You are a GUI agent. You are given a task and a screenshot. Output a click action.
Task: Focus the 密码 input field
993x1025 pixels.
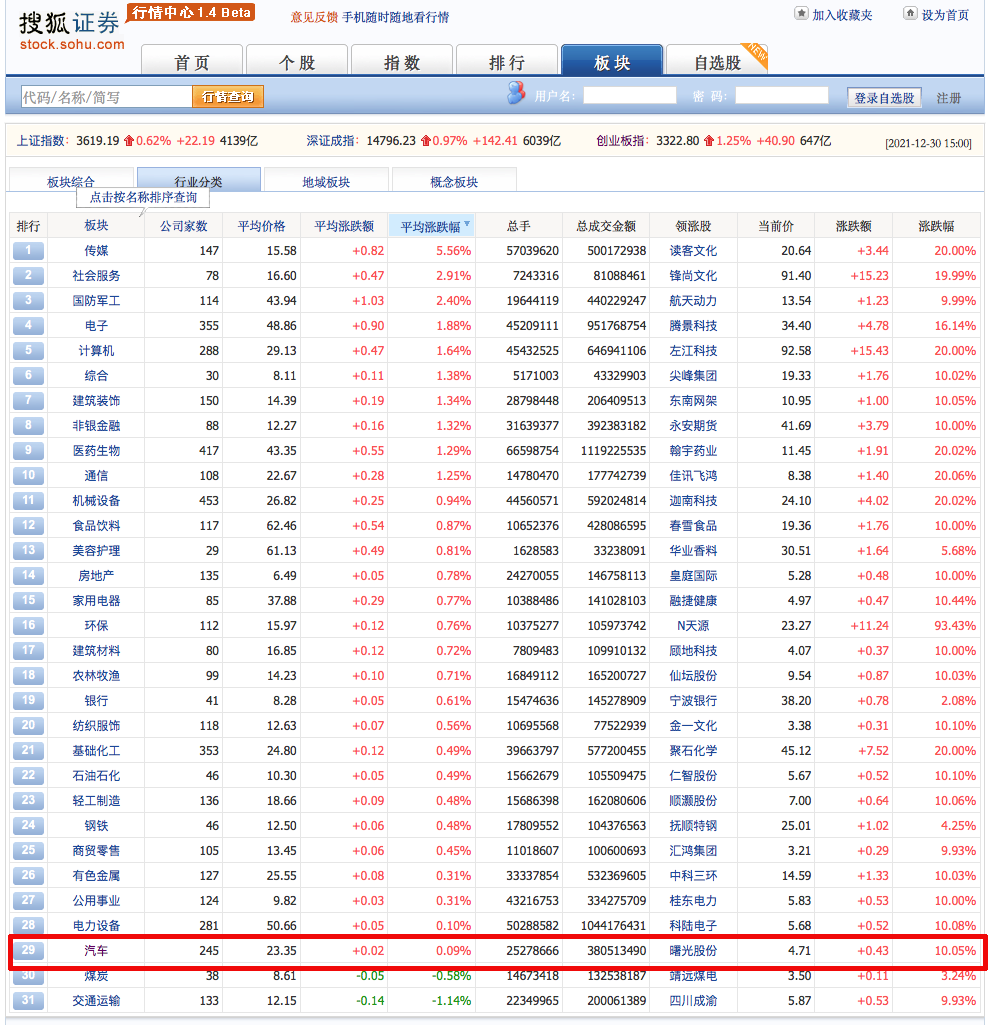[x=782, y=95]
